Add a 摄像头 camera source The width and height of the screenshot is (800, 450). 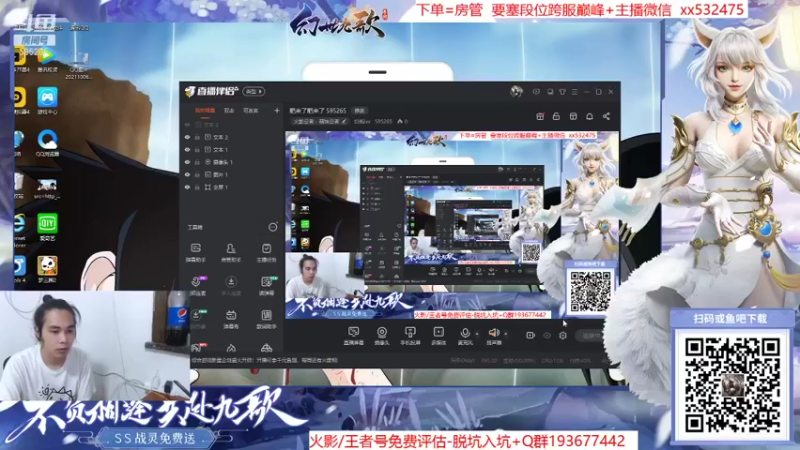click(x=382, y=336)
